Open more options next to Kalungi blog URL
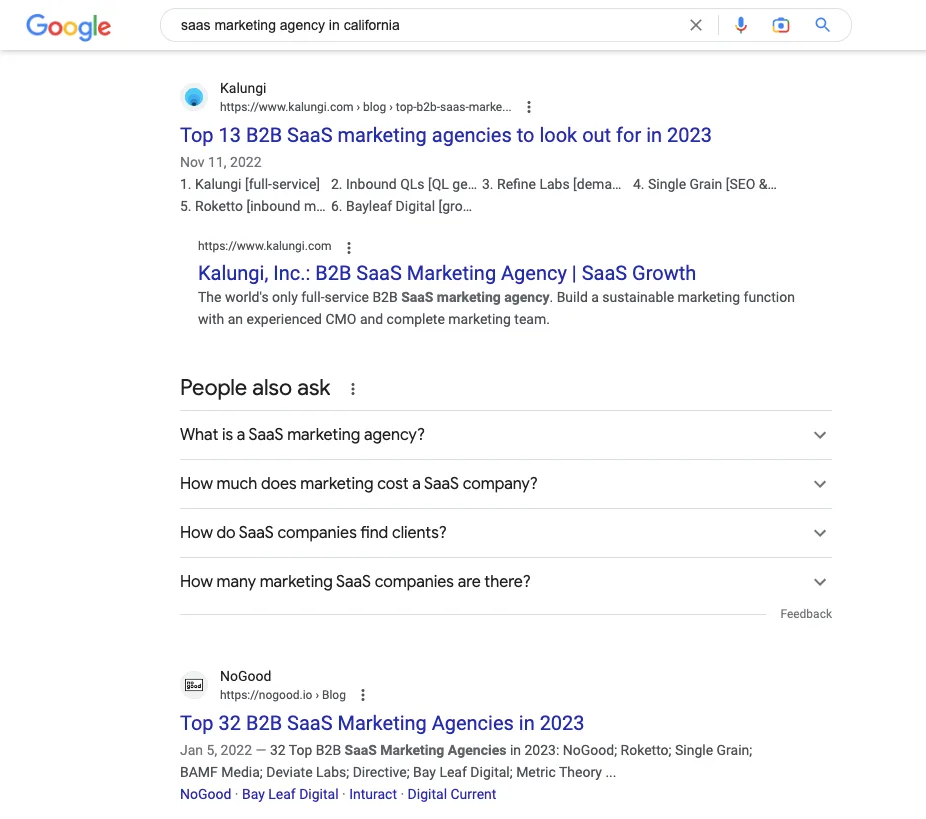 [529, 107]
